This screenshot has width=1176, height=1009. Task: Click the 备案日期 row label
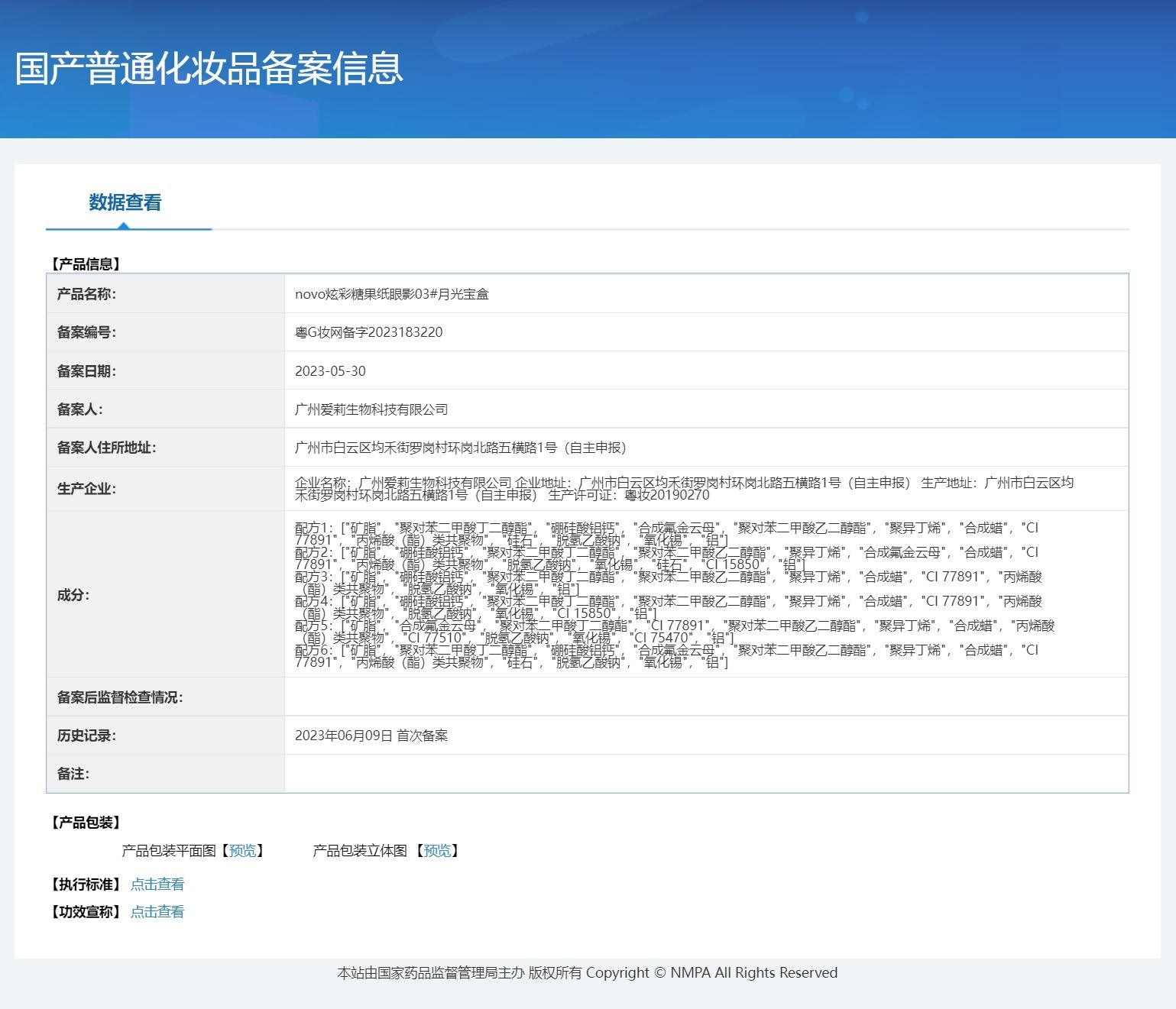click(86, 371)
